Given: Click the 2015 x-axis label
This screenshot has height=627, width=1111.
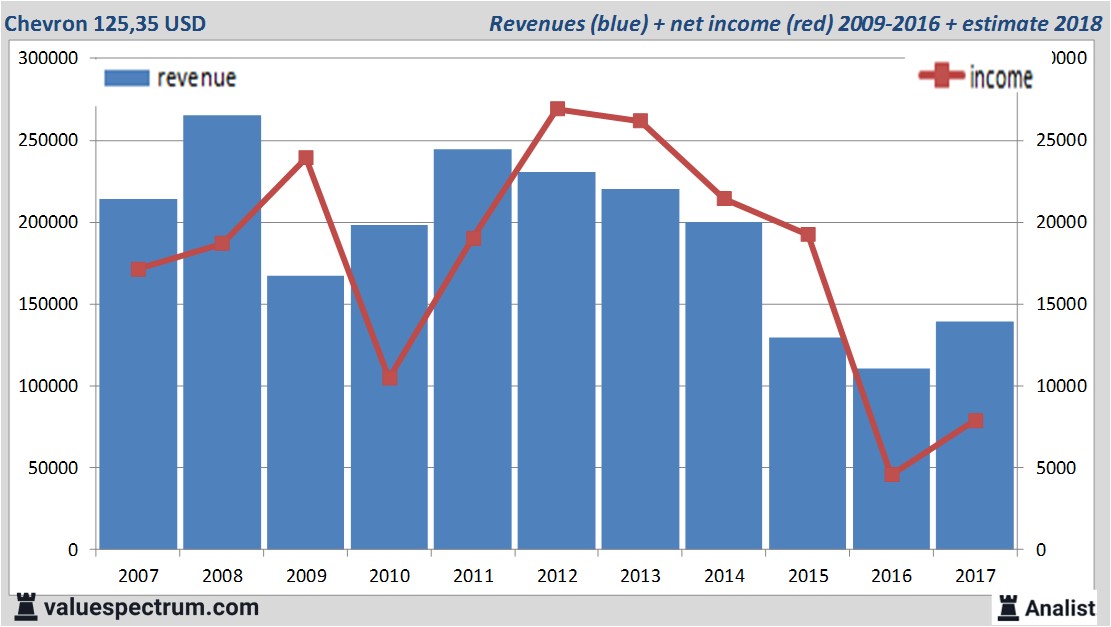Looking at the screenshot, I should (x=808, y=575).
